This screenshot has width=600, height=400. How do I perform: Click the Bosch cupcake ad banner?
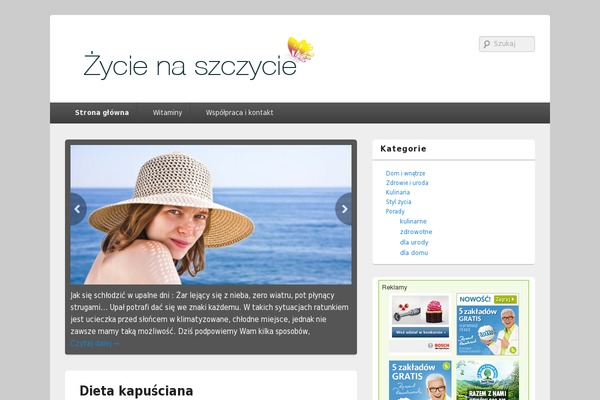420,324
